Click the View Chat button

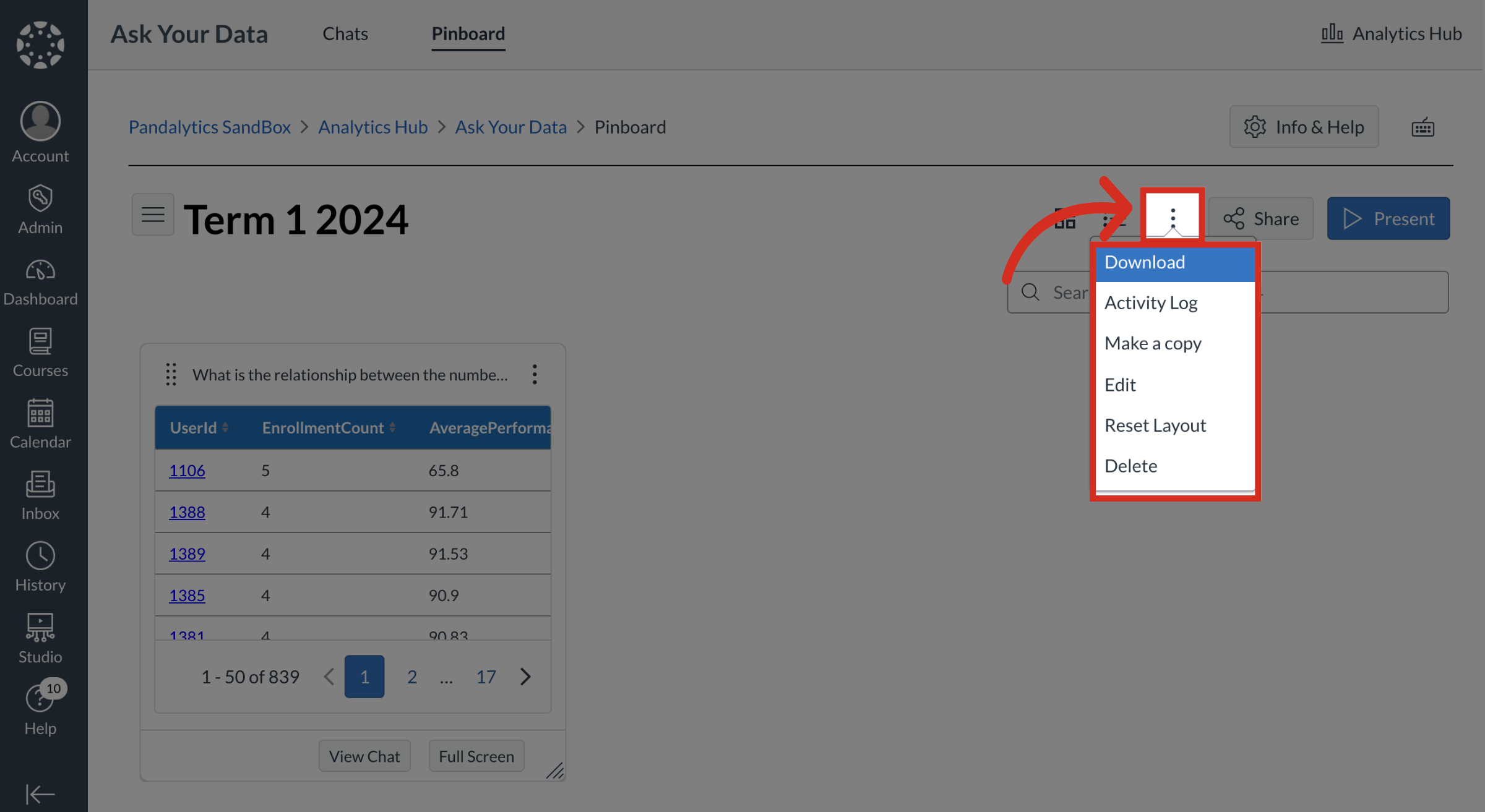click(x=364, y=756)
